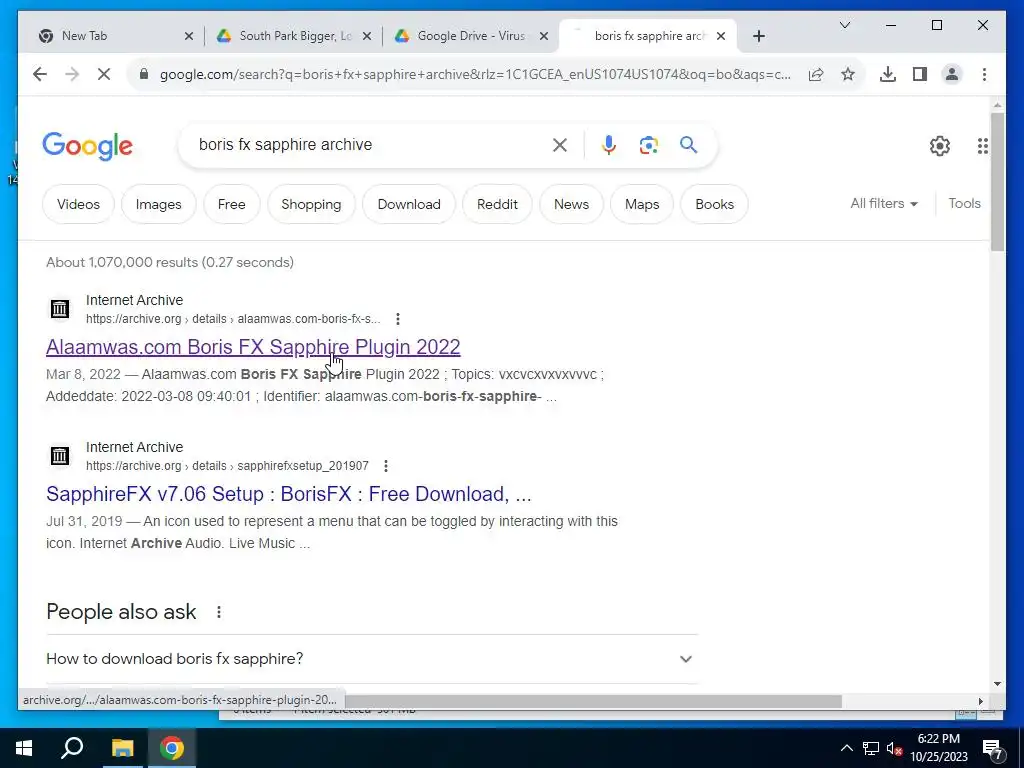Search by image with Google Lens icon
This screenshot has height=768, width=1024.
click(648, 145)
